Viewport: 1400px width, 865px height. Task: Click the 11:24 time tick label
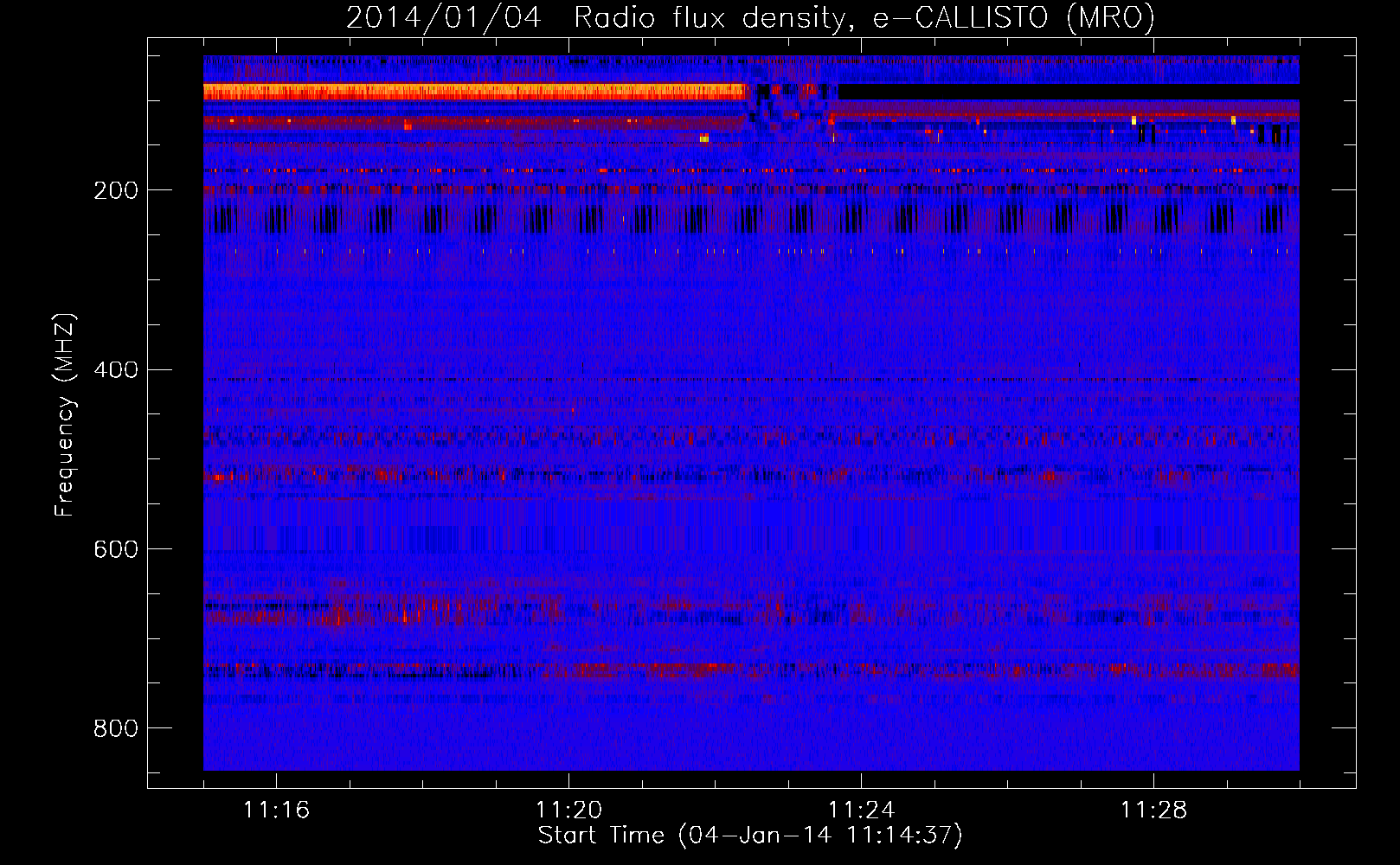pos(861,810)
